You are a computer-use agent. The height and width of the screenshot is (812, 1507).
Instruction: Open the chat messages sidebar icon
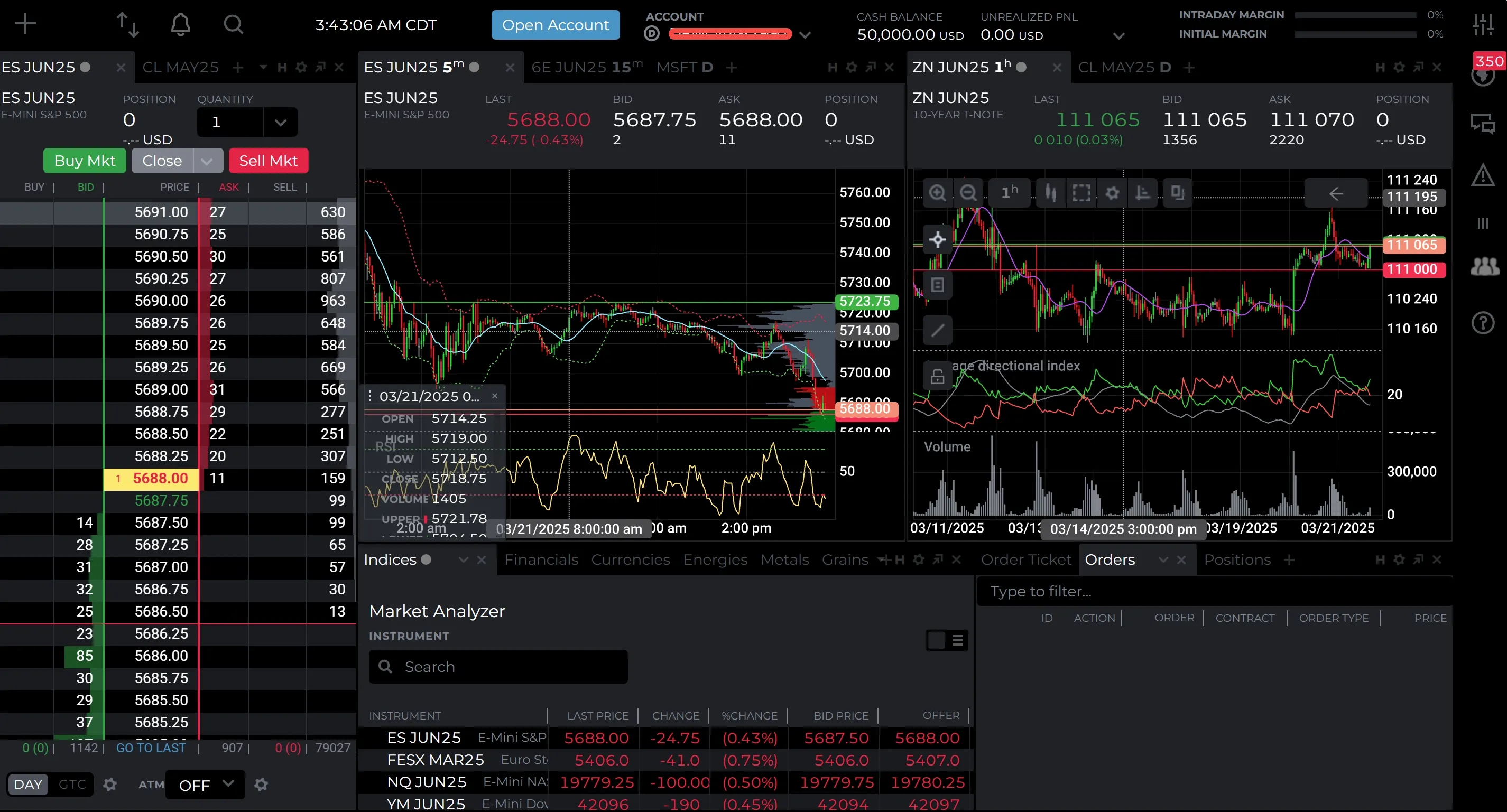[1483, 124]
